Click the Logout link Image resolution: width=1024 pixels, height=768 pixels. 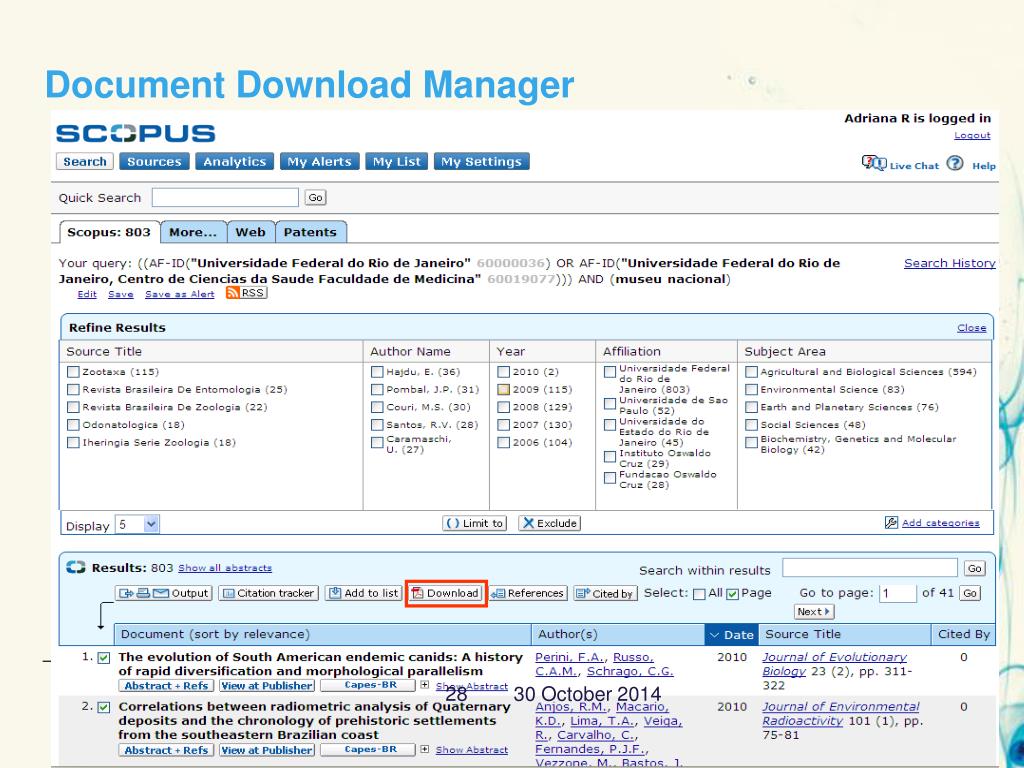[x=972, y=135]
